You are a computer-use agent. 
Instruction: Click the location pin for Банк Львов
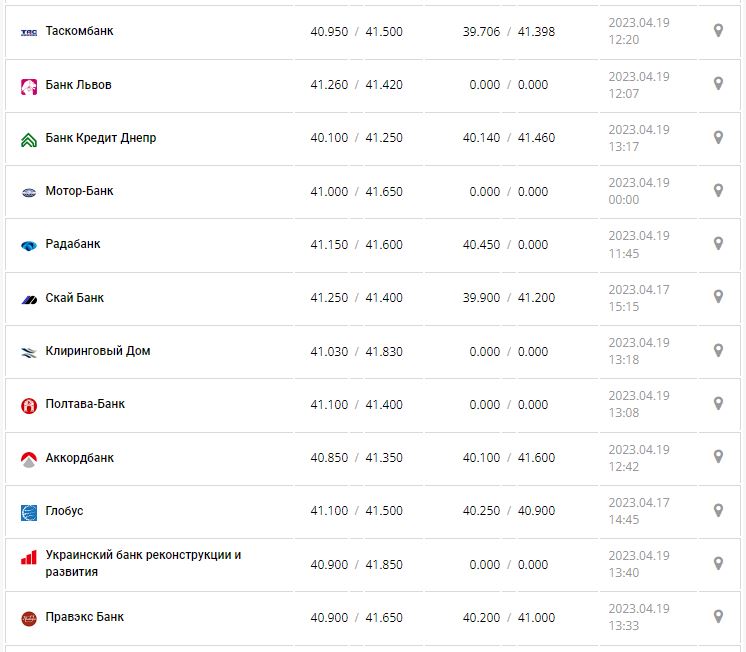click(718, 84)
